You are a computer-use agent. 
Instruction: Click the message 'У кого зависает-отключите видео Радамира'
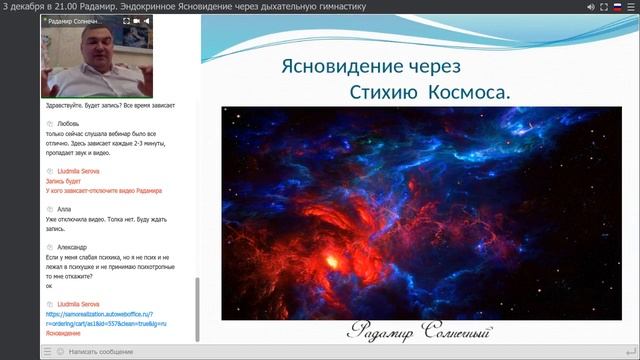pyautogui.click(x=104, y=191)
